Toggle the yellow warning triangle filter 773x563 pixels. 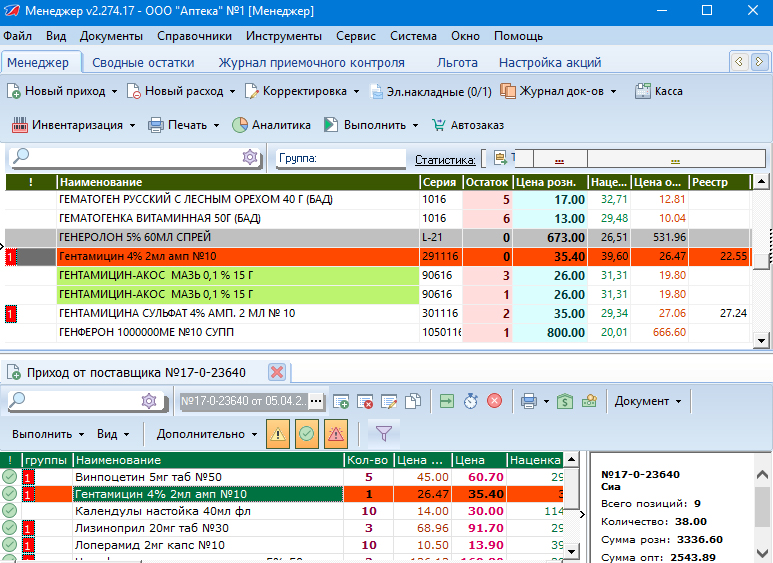[x=278, y=434]
